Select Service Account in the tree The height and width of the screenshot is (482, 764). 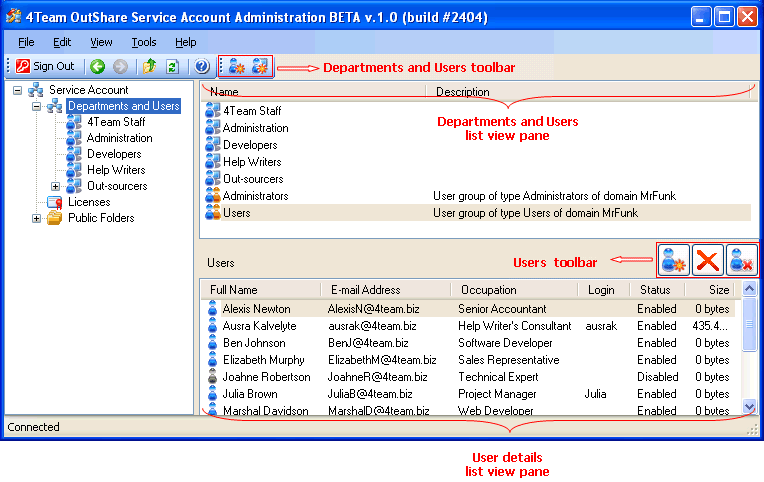pyautogui.click(x=89, y=90)
